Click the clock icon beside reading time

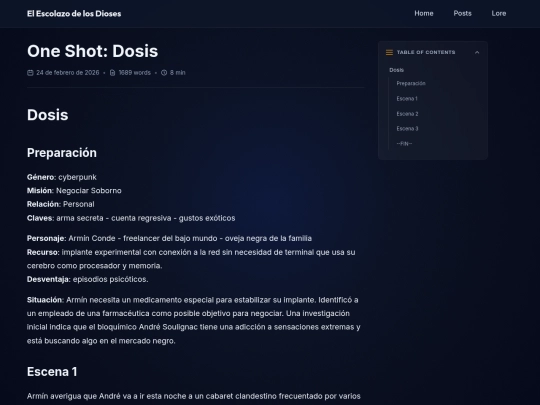coord(164,73)
